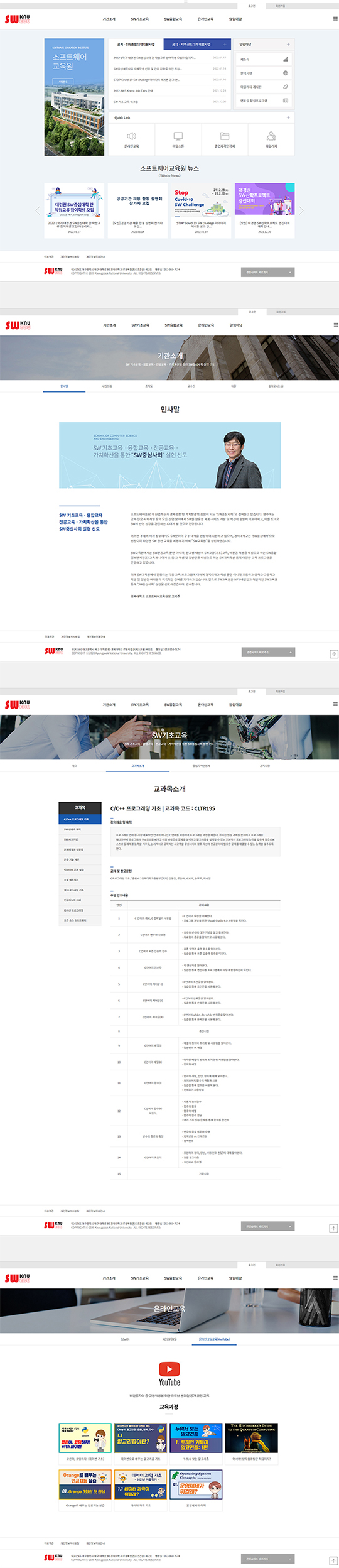Select the 조직도 tab under 기관소개
Screen dimensions: 339x1568
click(149, 386)
